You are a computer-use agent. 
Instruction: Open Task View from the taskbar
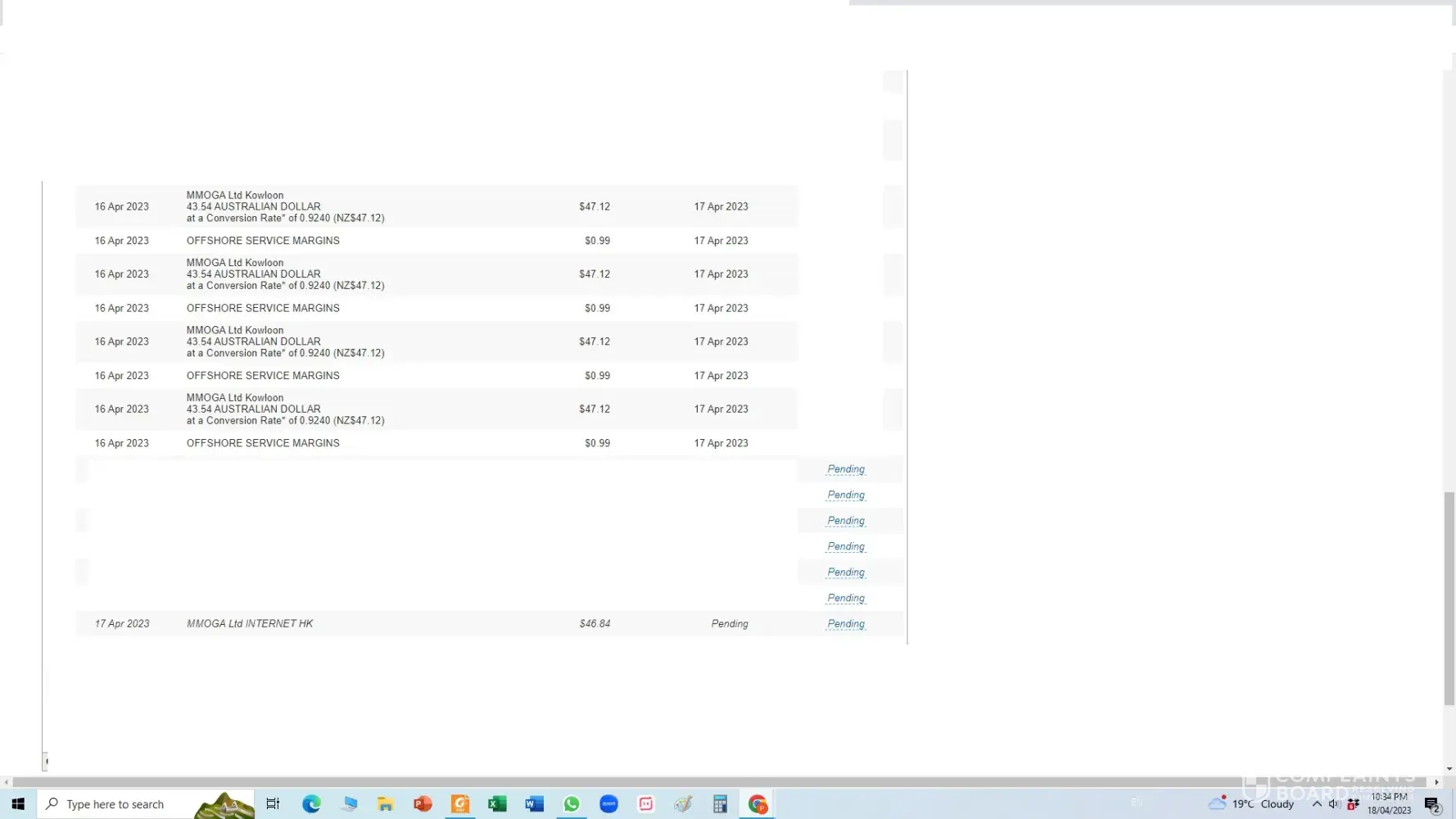[x=273, y=804]
